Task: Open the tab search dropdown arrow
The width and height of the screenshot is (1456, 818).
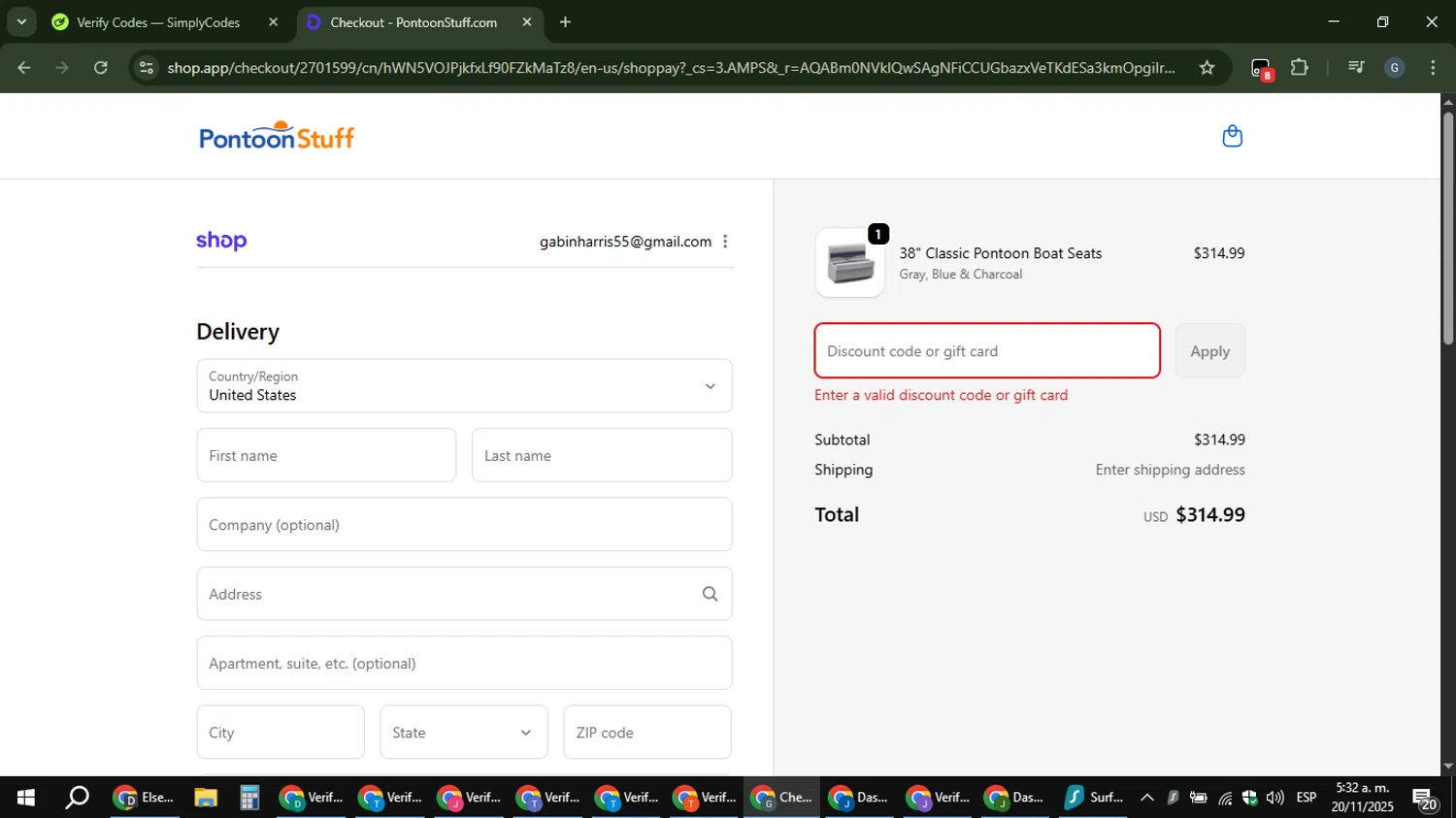Action: pos(21,21)
